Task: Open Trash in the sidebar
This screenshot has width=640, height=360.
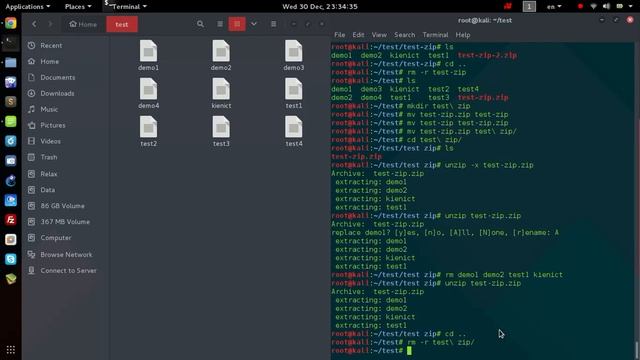Action: pyautogui.click(x=49, y=157)
